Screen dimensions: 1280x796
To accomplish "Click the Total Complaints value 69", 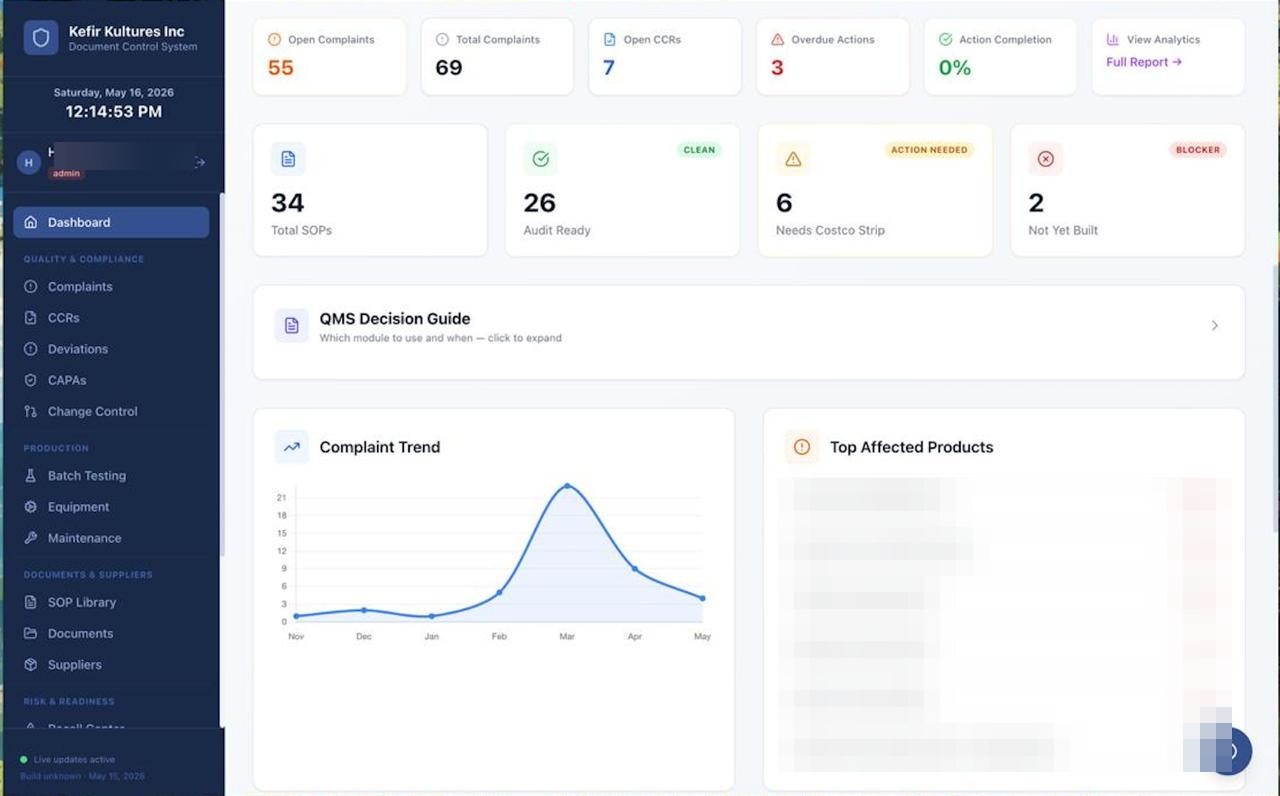I will [449, 68].
